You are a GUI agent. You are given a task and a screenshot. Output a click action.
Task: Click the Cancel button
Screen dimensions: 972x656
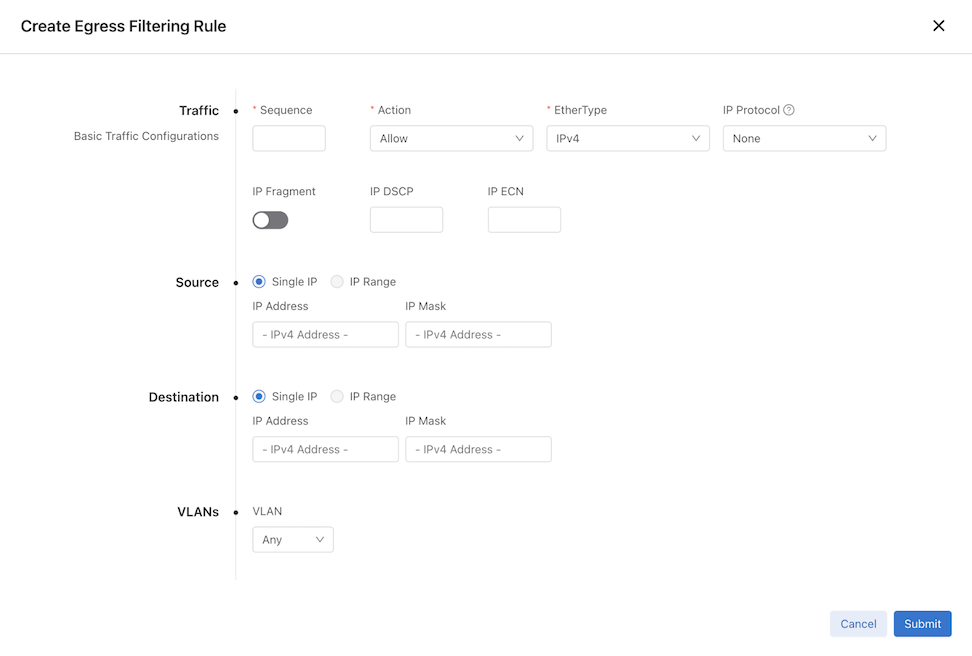coord(858,624)
